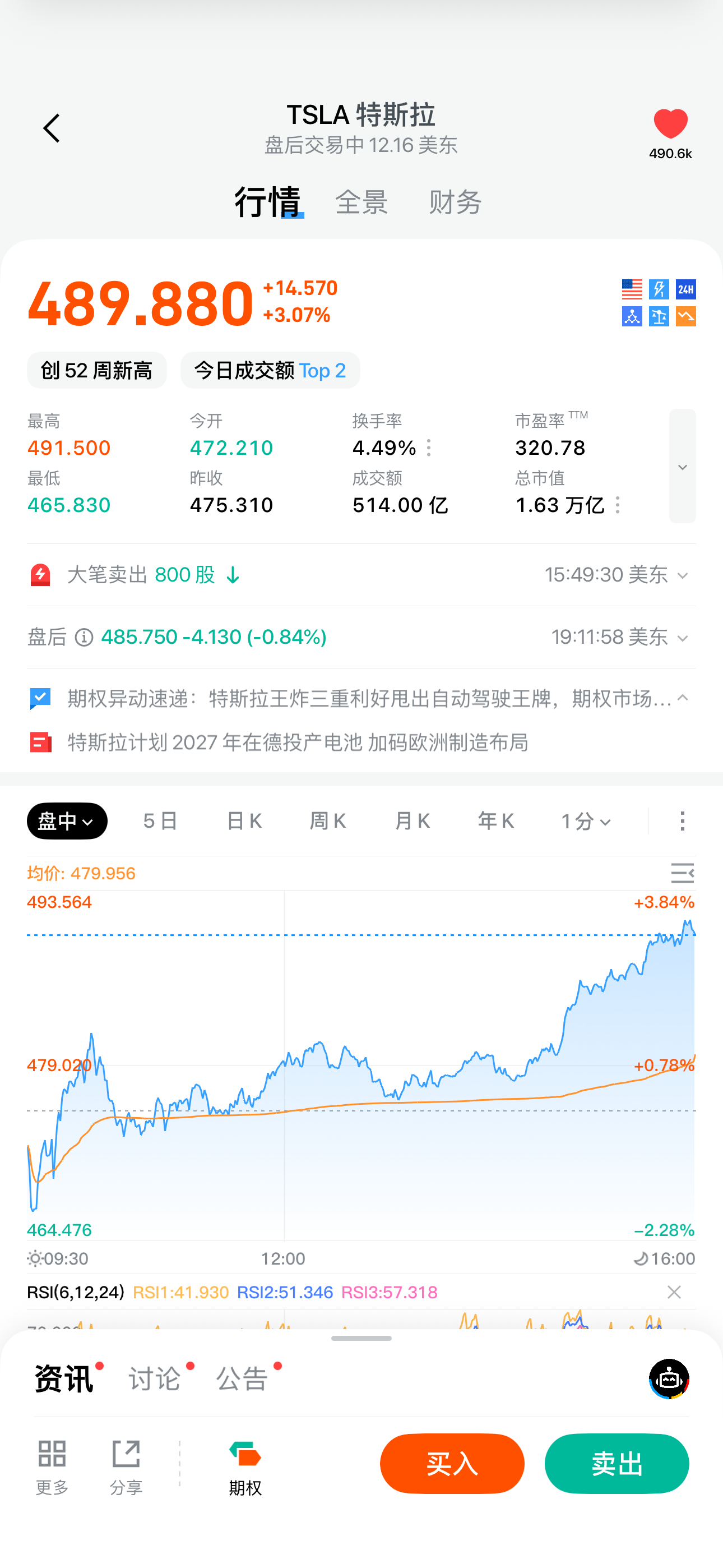Collapse the news headlines chevron
This screenshot has width=723, height=1568.
pyautogui.click(x=683, y=698)
